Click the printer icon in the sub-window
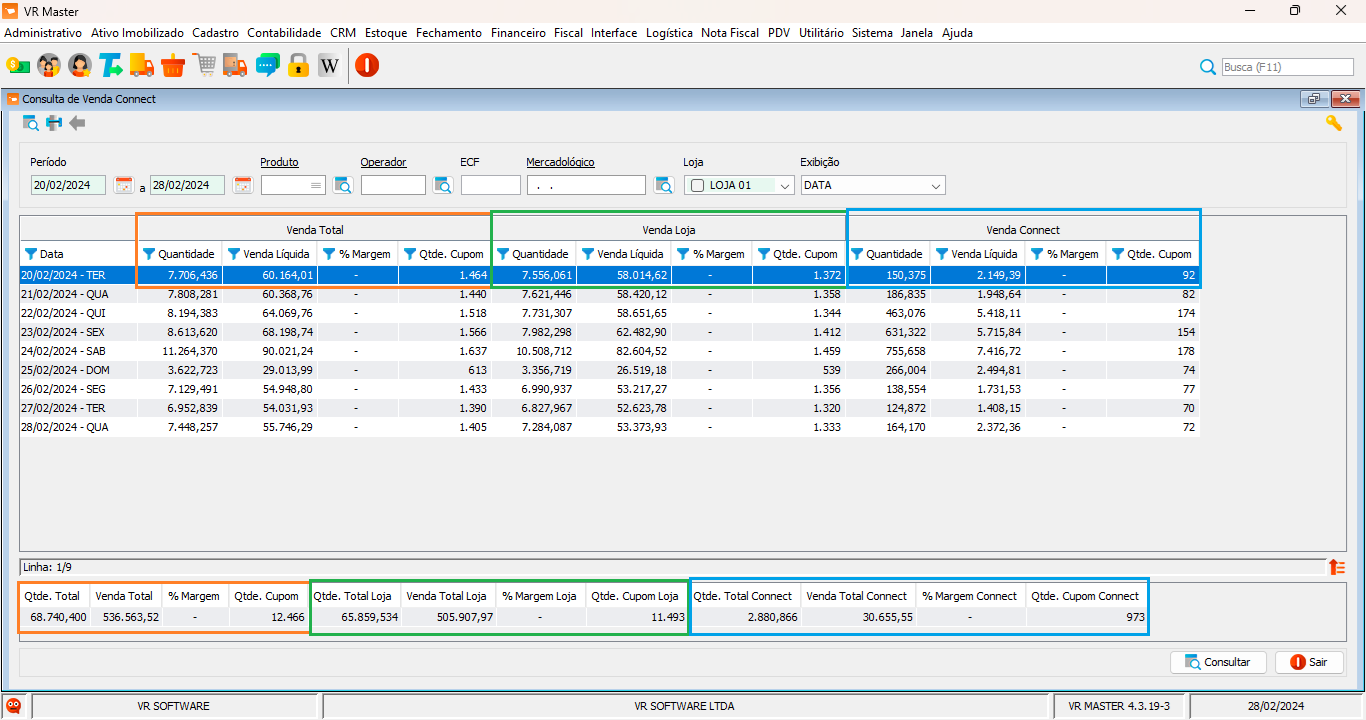Viewport: 1366px width, 720px height. 54,123
